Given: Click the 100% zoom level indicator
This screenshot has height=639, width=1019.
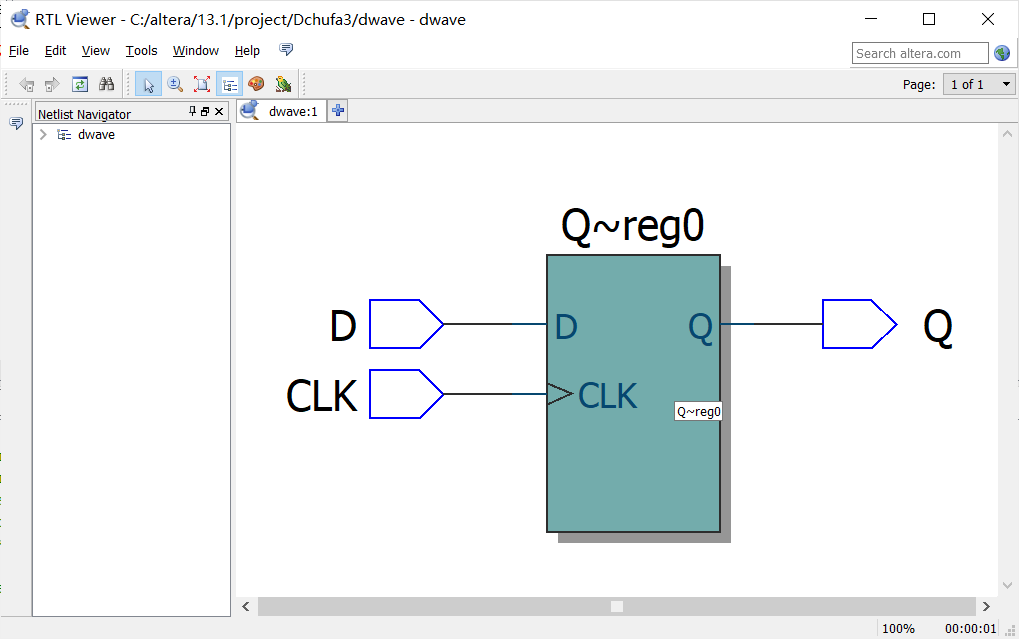Looking at the screenshot, I should pos(898,628).
